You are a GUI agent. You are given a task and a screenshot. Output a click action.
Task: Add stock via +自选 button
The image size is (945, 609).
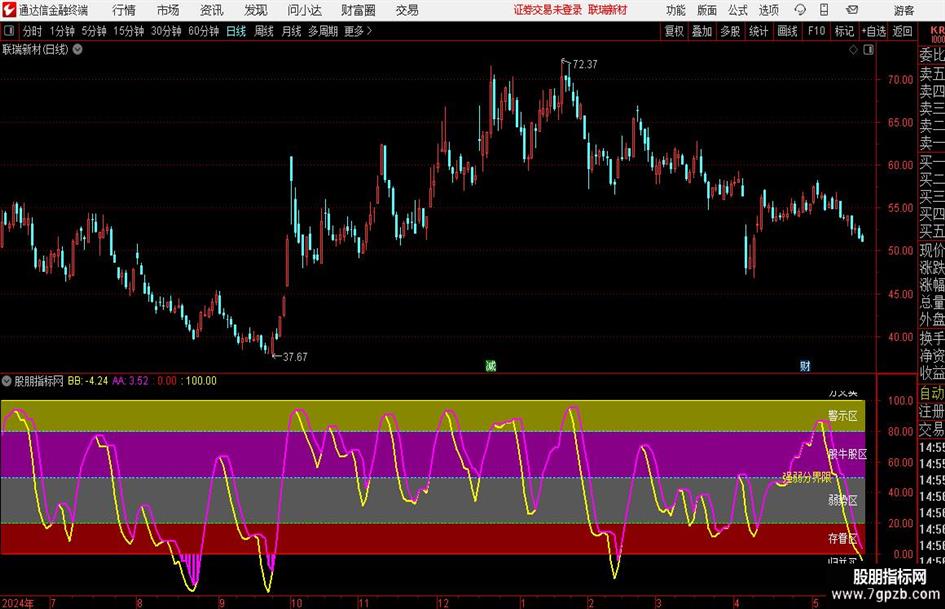[873, 31]
